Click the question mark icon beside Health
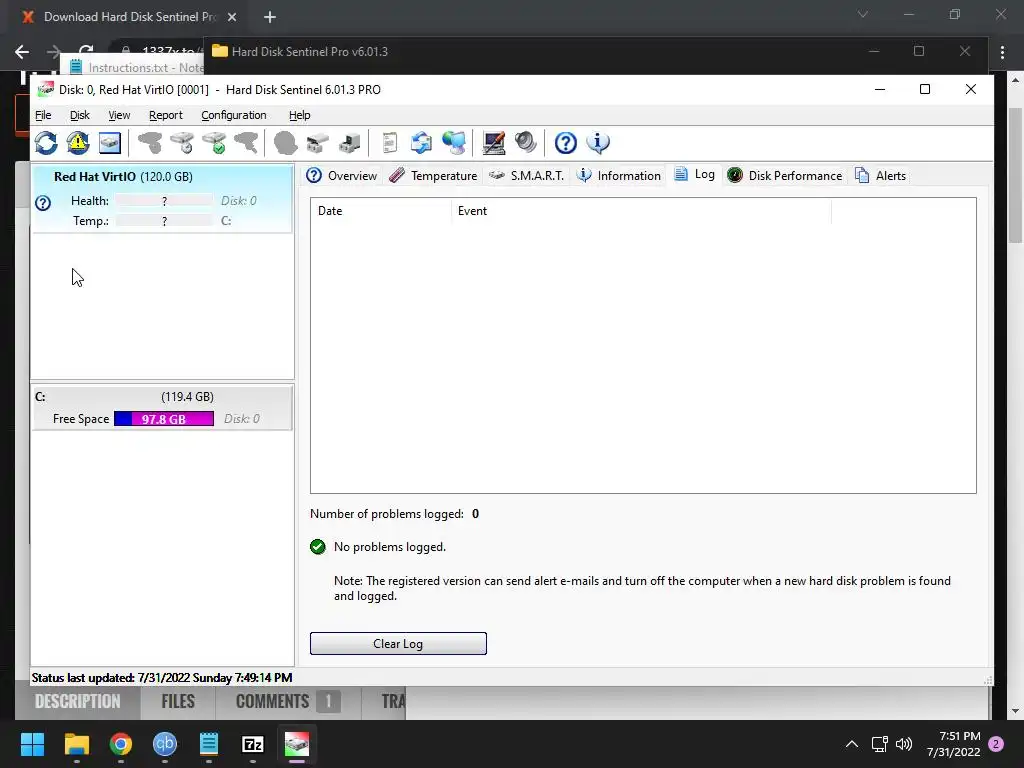This screenshot has height=768, width=1024. pos(43,203)
